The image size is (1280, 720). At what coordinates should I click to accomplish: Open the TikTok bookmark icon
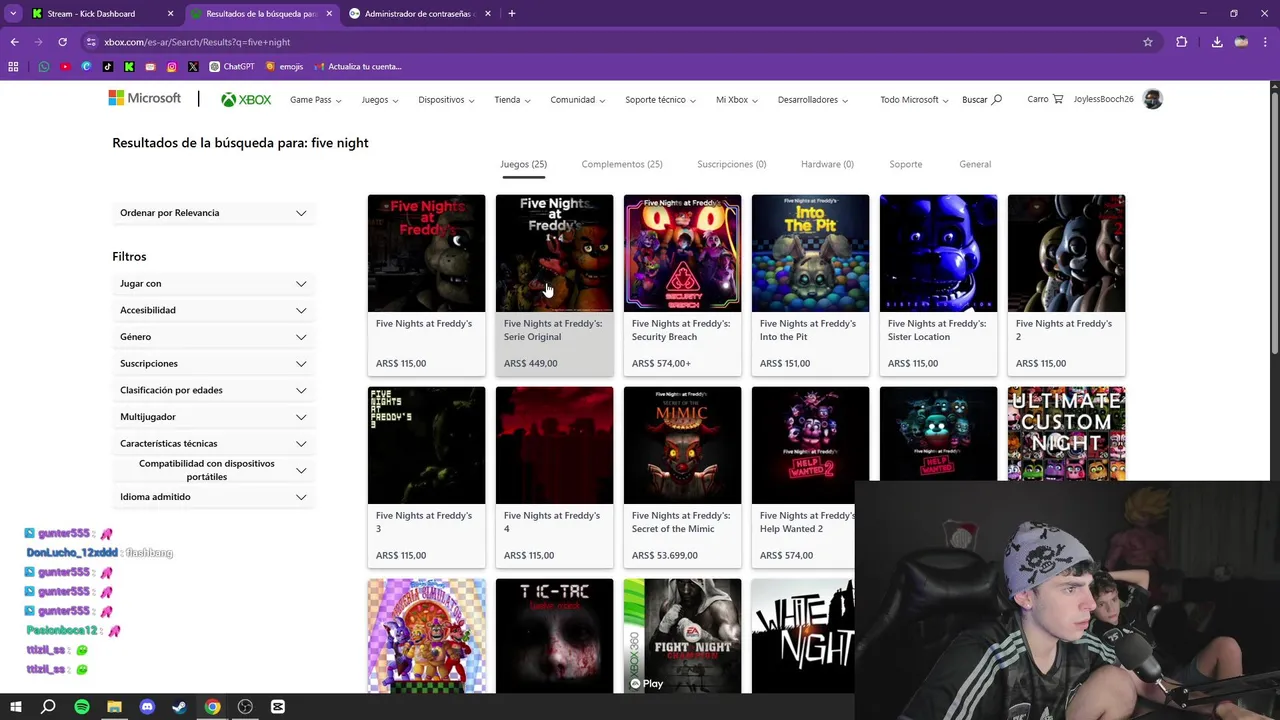[107, 67]
